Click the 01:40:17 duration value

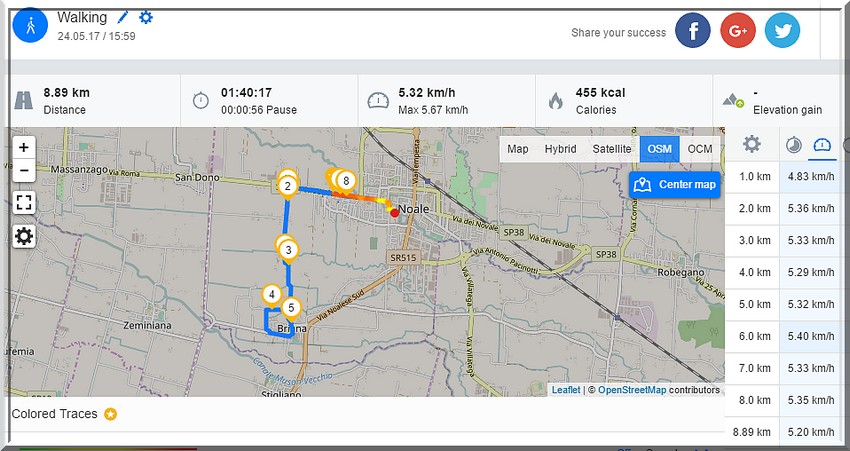[x=246, y=93]
